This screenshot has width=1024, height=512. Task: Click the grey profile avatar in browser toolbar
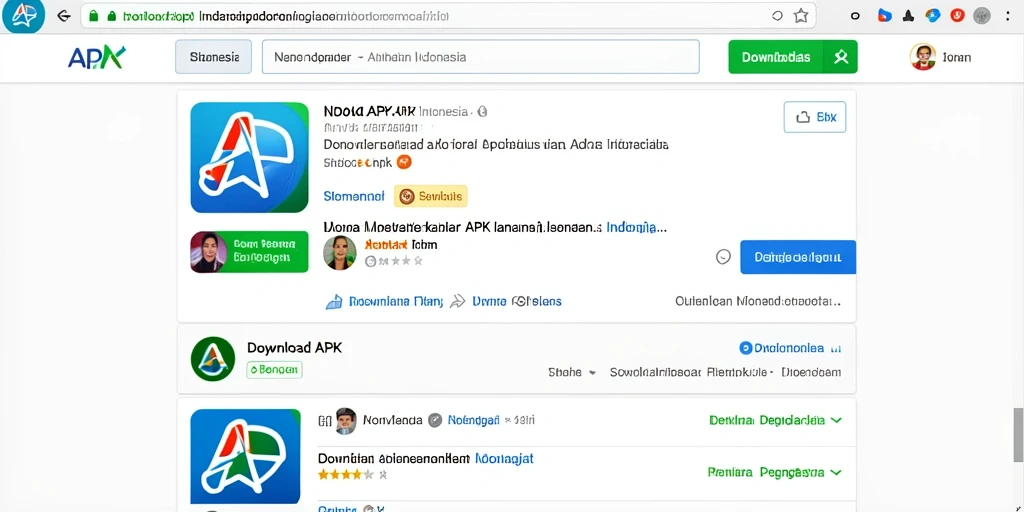tap(982, 16)
